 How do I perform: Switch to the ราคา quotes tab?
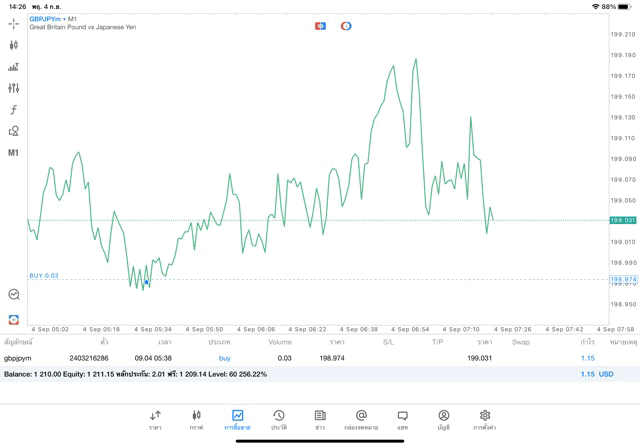[x=155, y=419]
